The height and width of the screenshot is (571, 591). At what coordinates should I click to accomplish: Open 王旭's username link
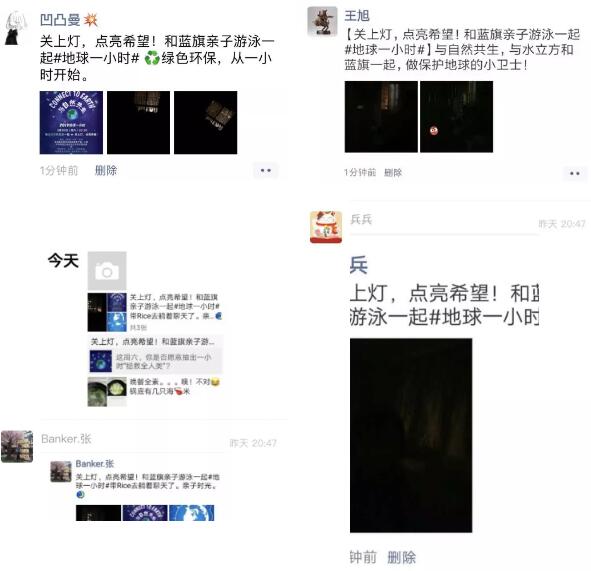(x=357, y=16)
